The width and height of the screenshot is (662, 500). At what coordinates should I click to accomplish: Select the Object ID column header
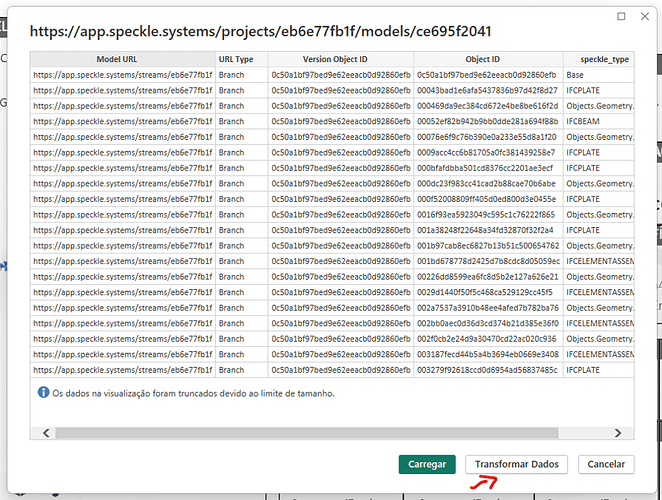pyautogui.click(x=488, y=59)
